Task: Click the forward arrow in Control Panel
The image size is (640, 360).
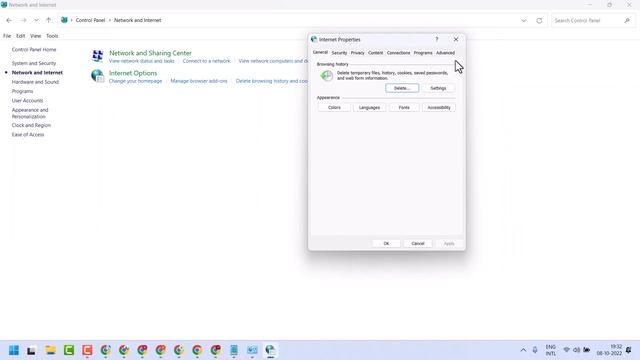Action: tap(23, 20)
